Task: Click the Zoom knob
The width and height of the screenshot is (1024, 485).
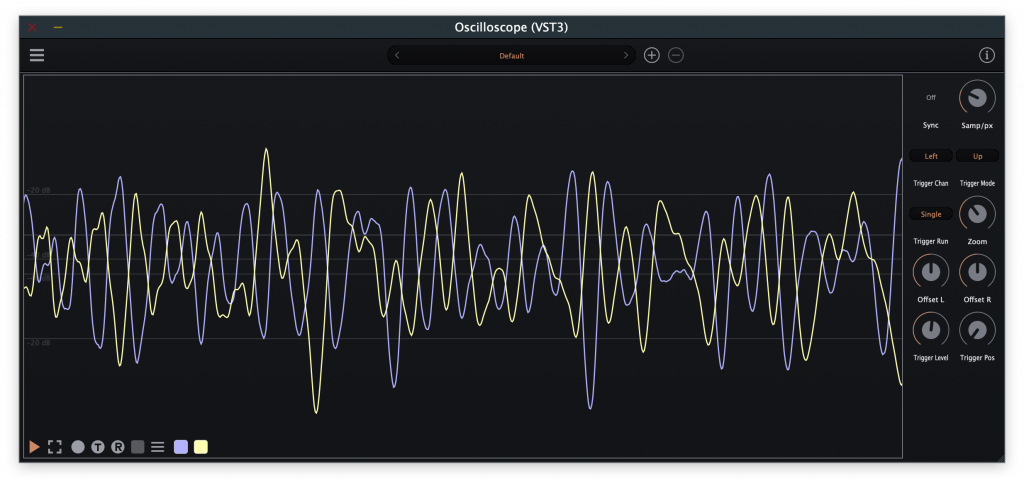Action: tap(977, 212)
